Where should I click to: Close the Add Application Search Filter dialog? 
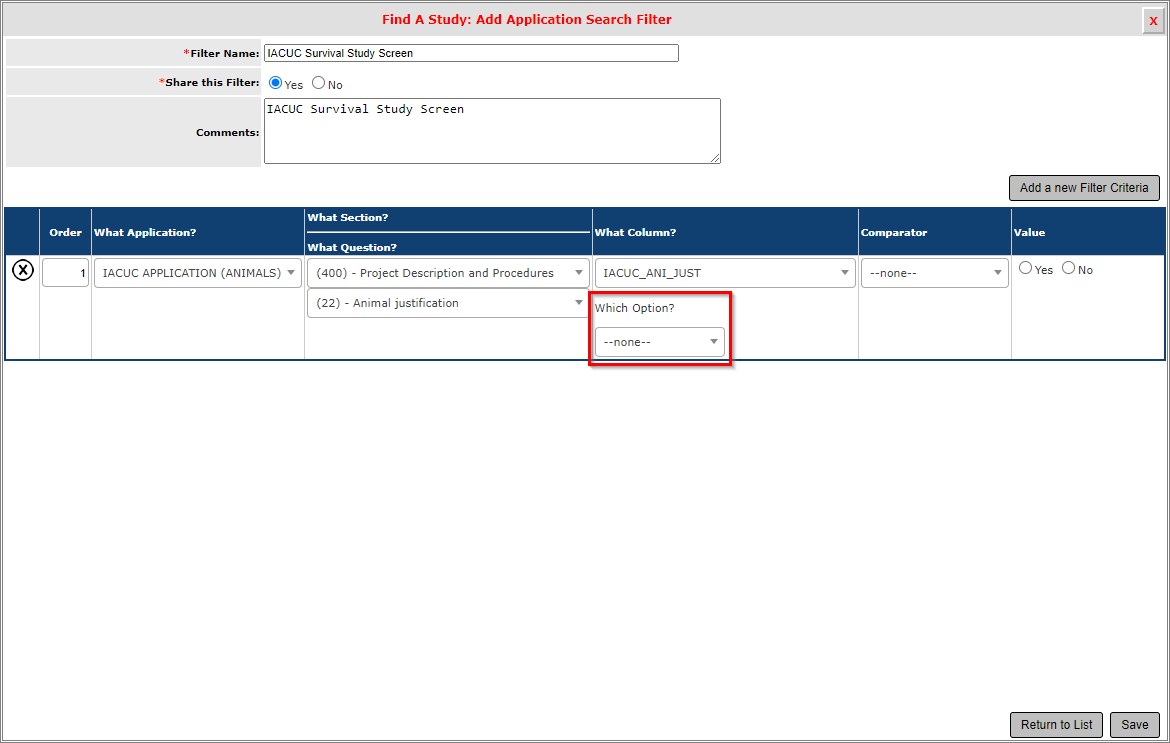point(1153,21)
